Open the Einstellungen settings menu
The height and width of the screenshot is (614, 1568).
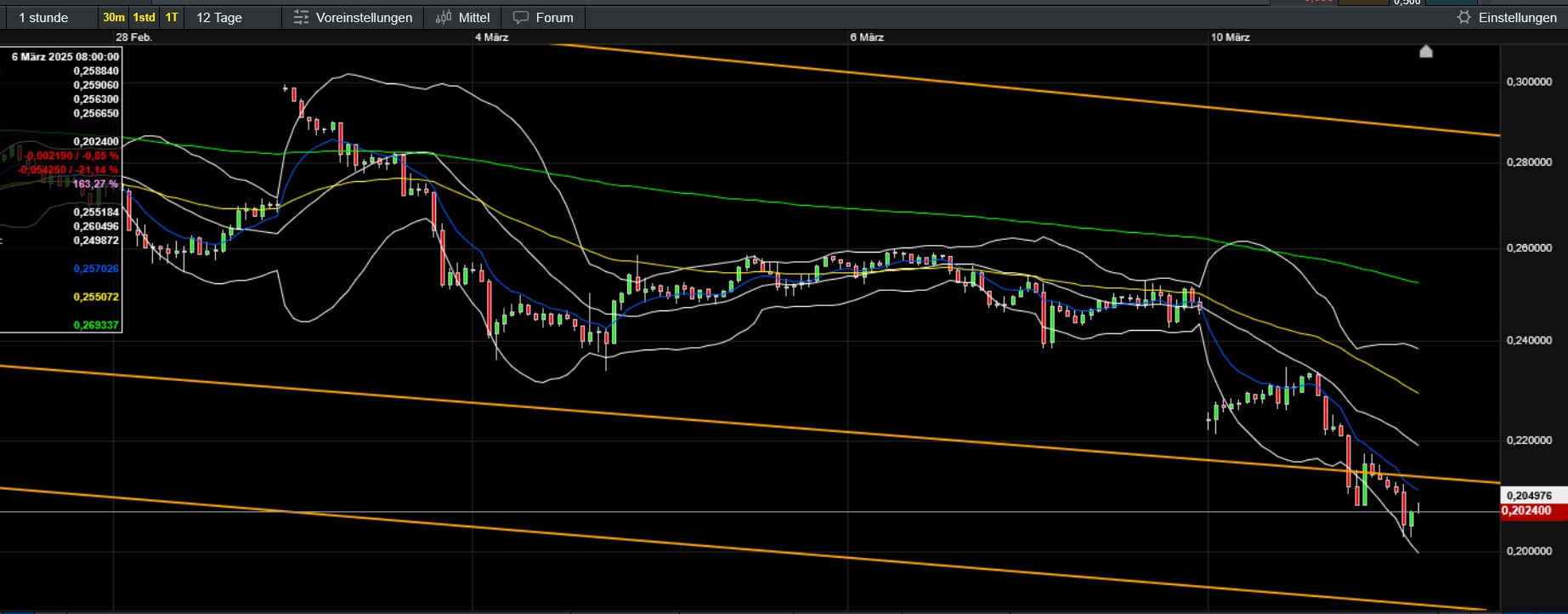(1507, 17)
